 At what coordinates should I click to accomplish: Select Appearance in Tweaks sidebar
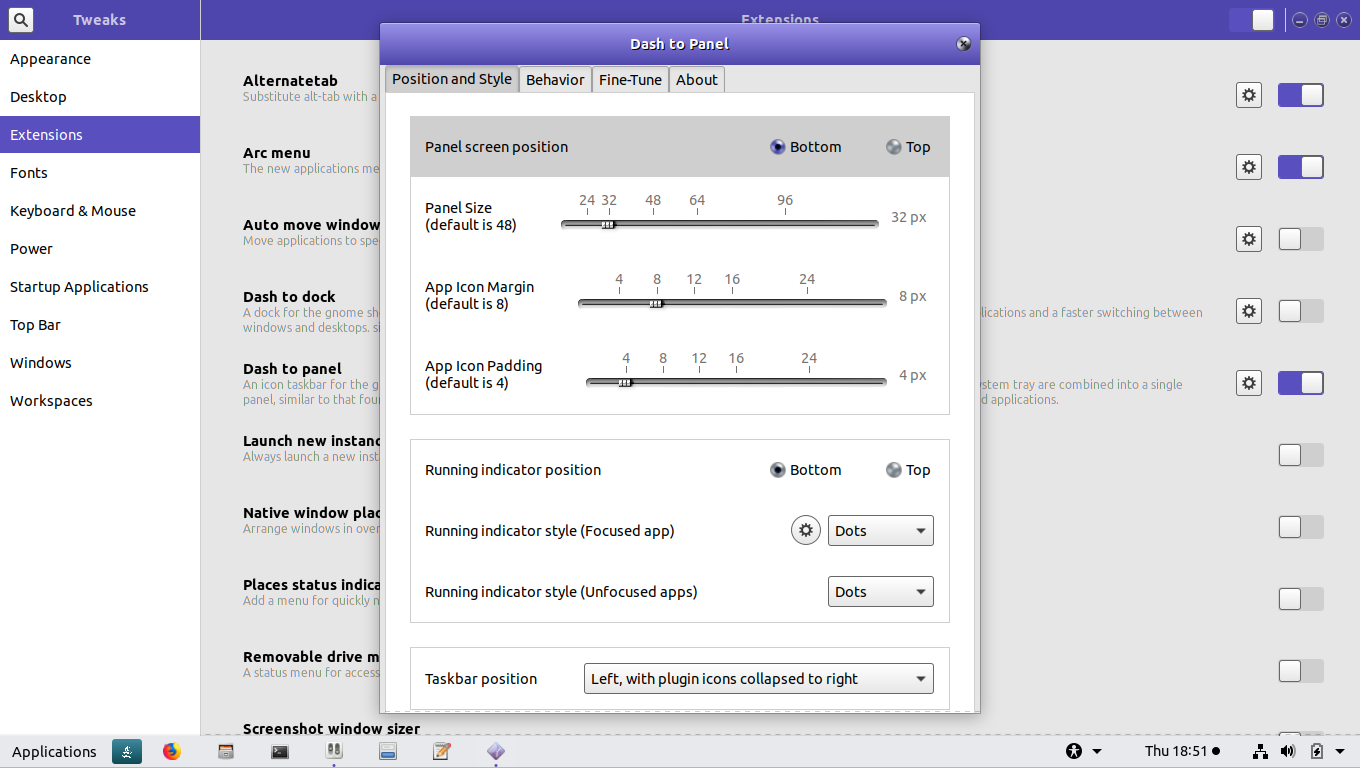pyautogui.click(x=100, y=59)
